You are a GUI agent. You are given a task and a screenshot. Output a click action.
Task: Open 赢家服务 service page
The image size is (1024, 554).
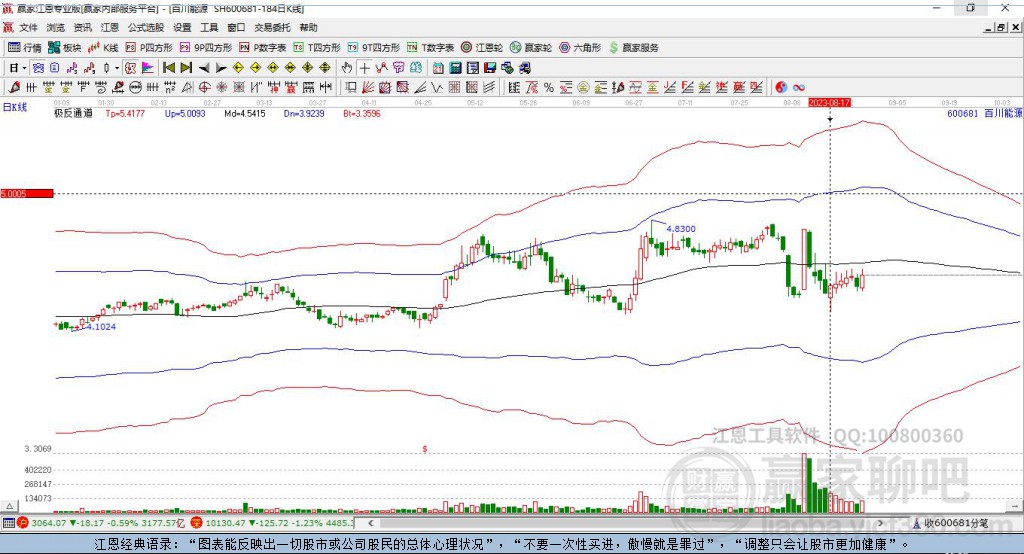pyautogui.click(x=634, y=48)
